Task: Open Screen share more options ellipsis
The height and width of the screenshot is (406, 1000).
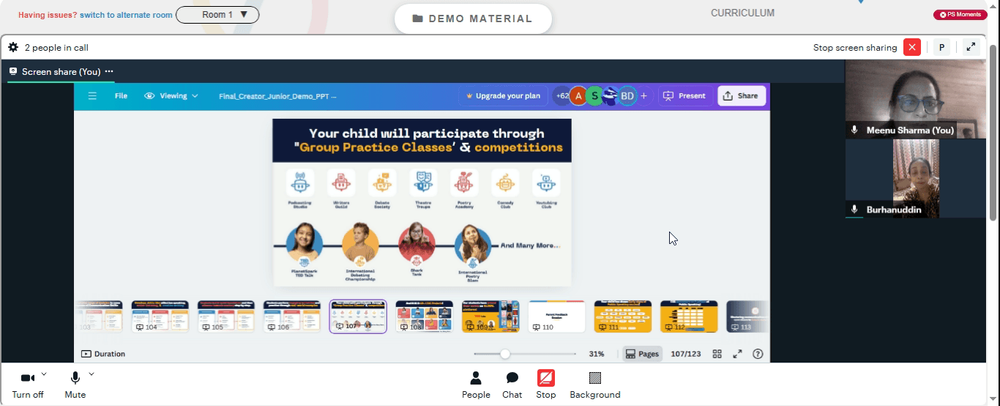Action: tap(109, 71)
